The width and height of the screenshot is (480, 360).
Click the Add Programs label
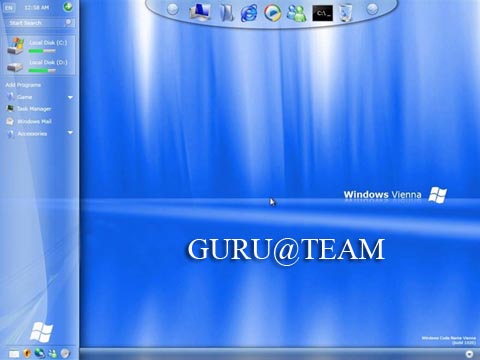tap(23, 85)
